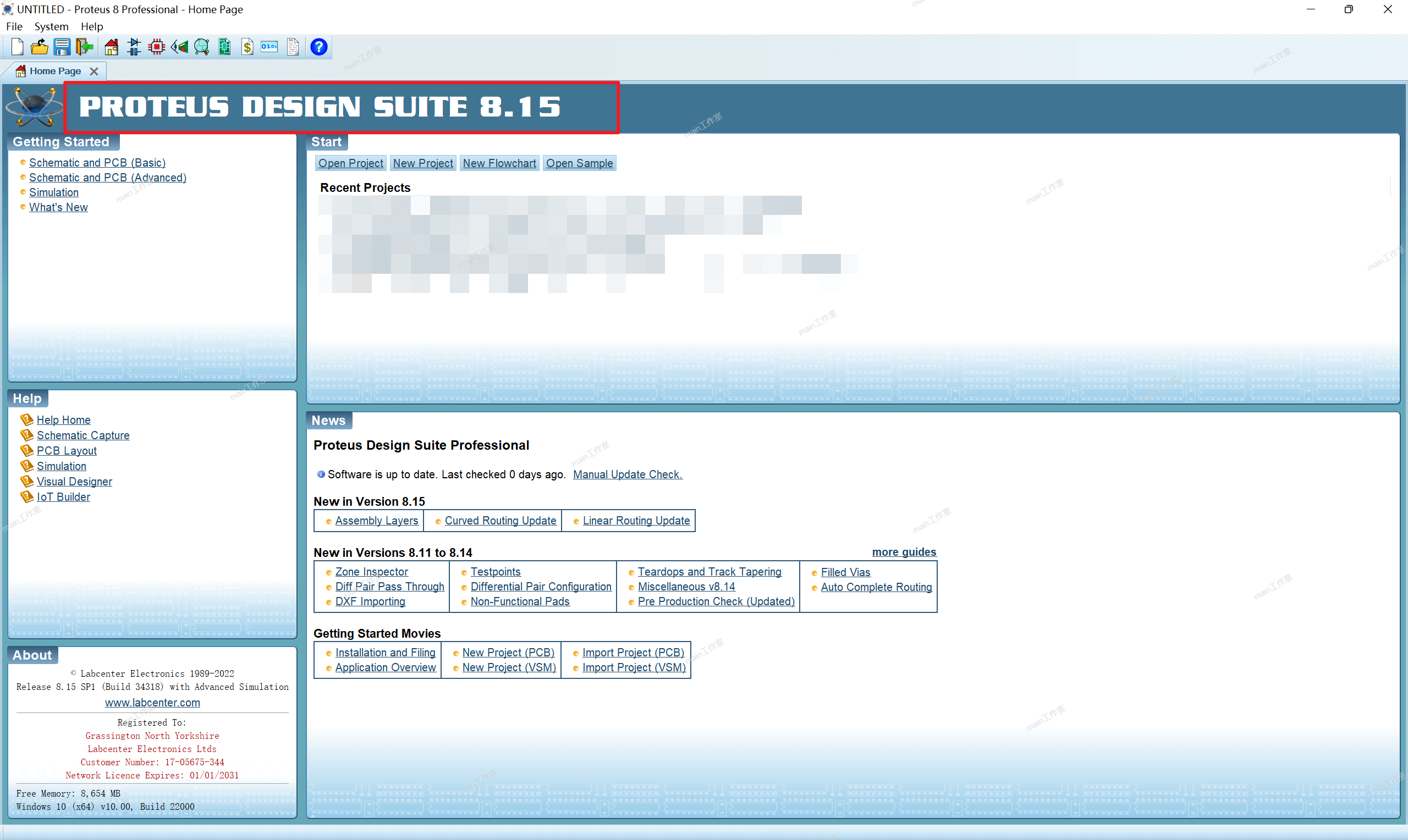Open the Zone Inspector guide
1408x840 pixels.
[371, 572]
